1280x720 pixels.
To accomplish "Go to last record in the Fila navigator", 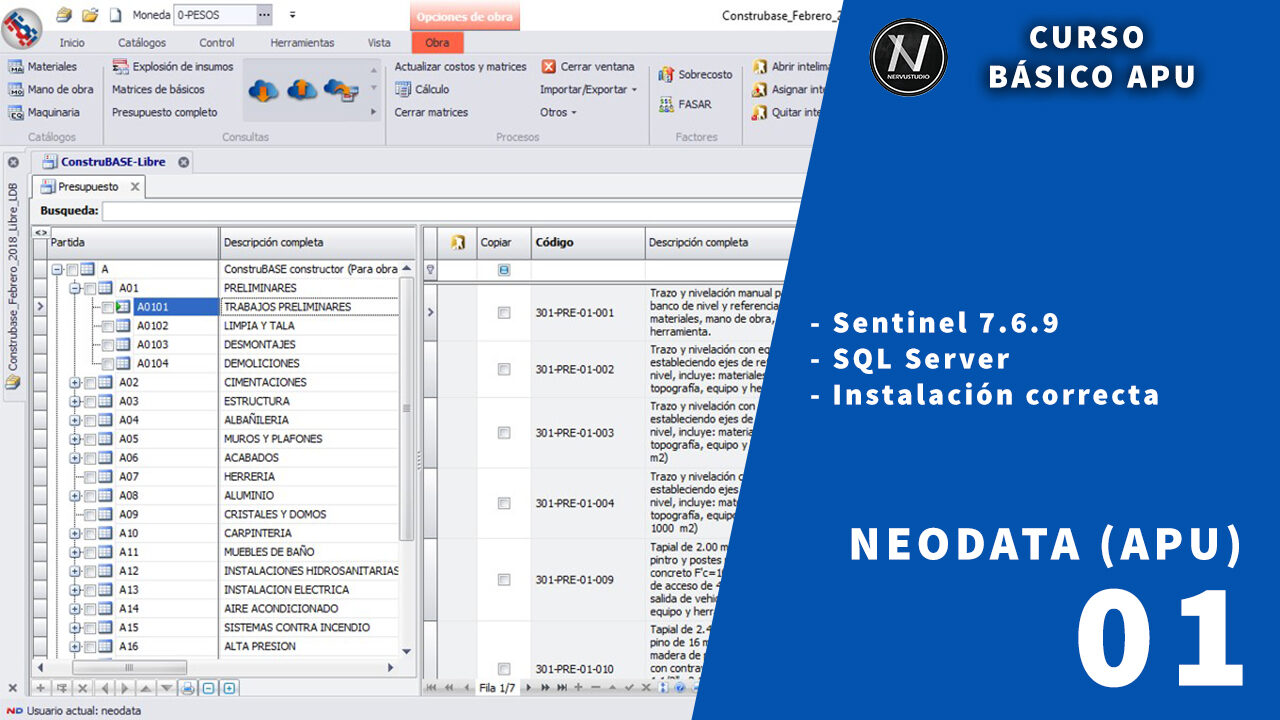I will (x=562, y=688).
